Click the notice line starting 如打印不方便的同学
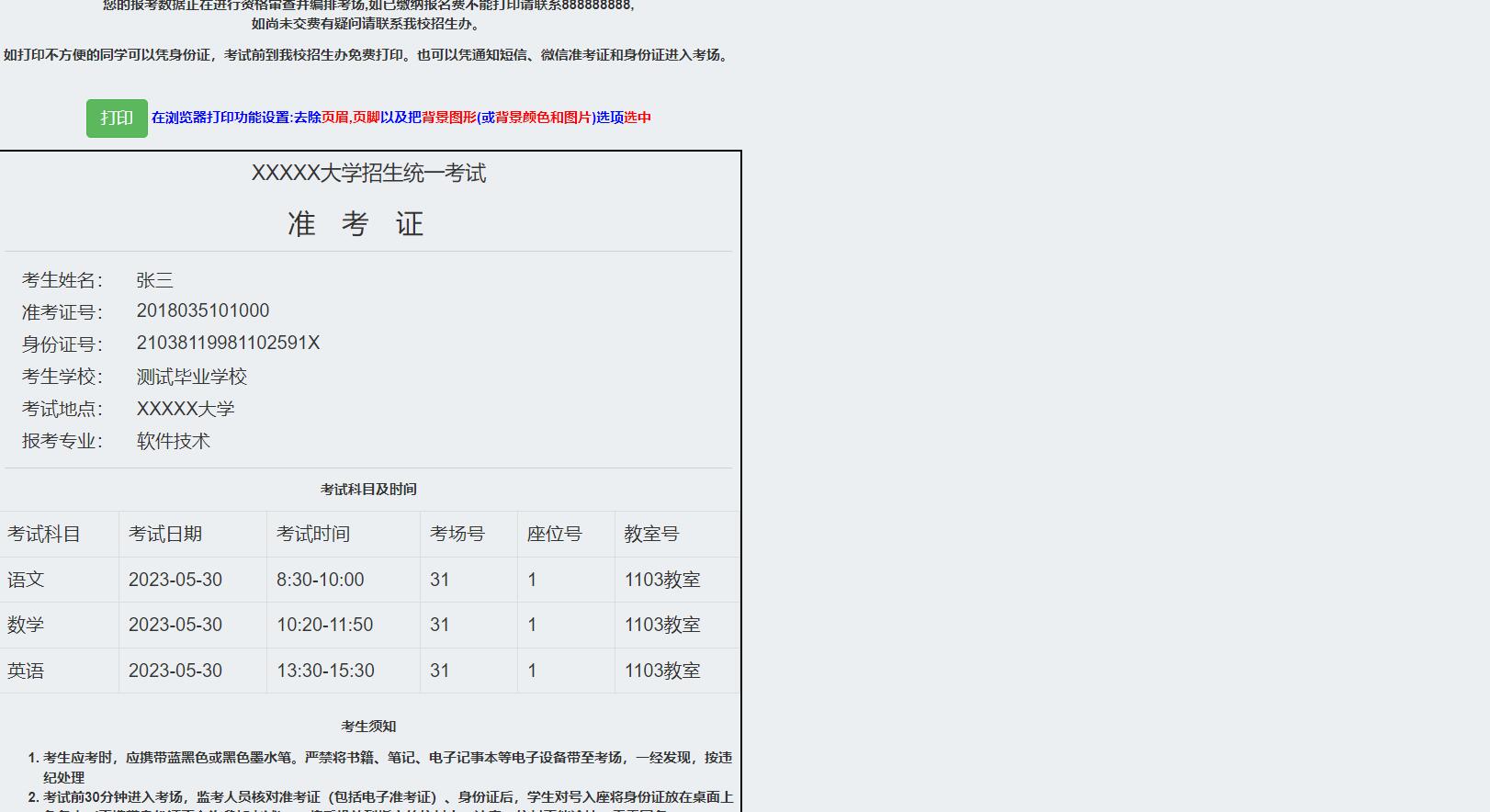This screenshot has height=812, width=1490. tap(367, 55)
